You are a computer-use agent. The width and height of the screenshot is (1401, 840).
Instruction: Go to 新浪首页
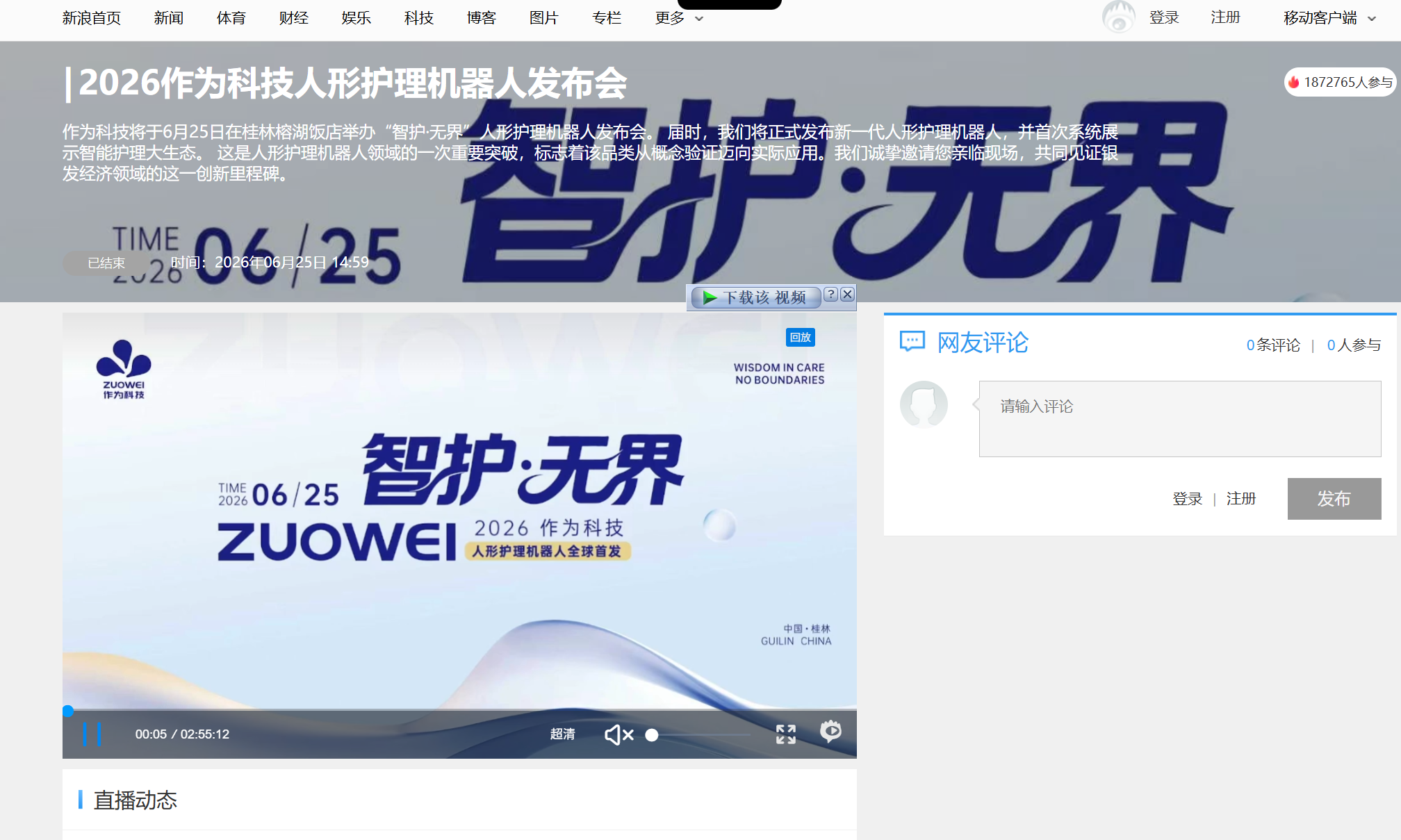click(92, 18)
